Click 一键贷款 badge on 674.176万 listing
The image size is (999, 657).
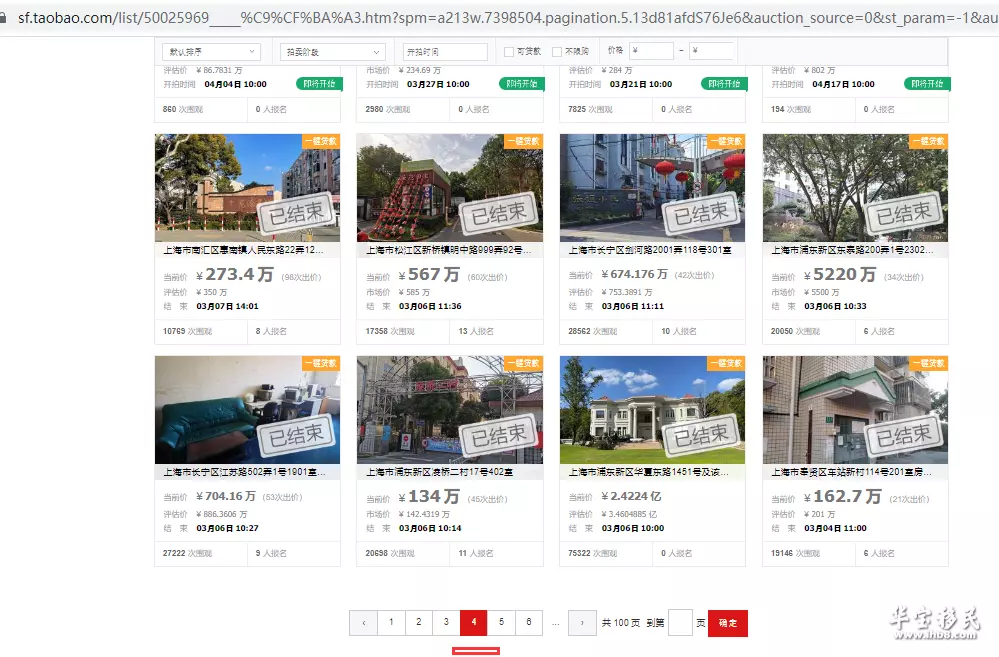click(726, 141)
